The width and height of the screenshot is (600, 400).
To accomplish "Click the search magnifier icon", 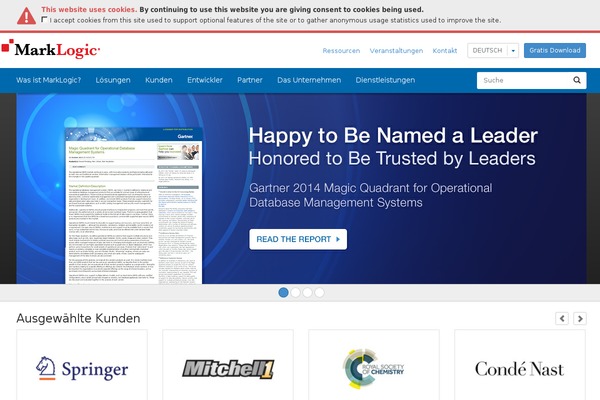I will point(577,80).
